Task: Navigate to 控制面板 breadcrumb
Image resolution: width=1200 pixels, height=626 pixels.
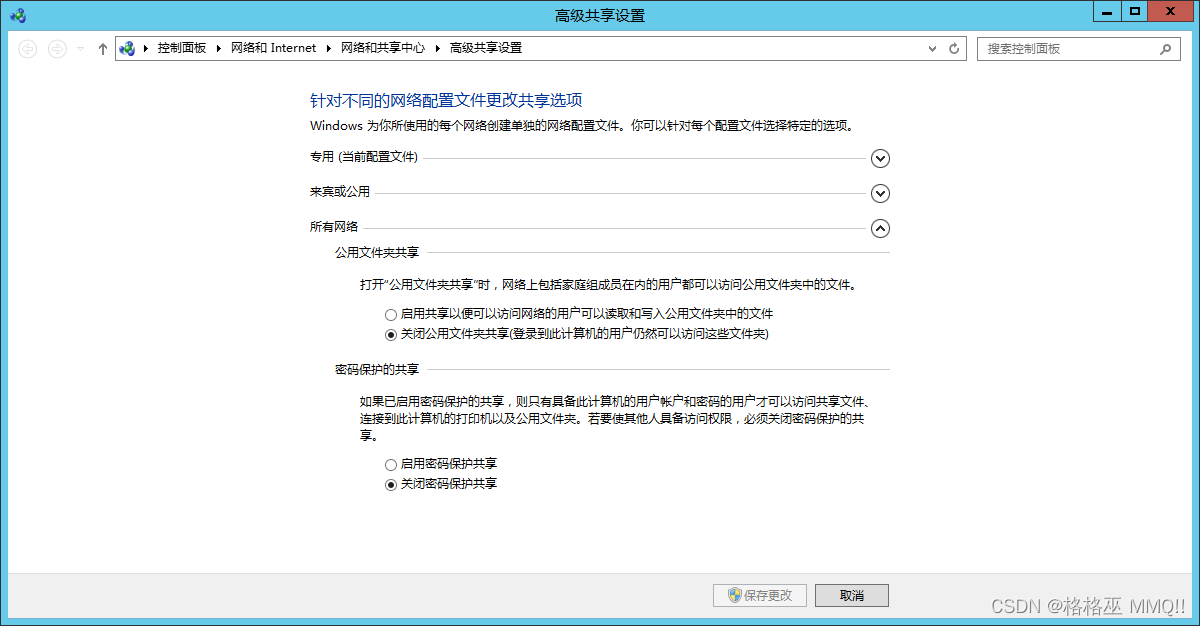Action: point(181,48)
